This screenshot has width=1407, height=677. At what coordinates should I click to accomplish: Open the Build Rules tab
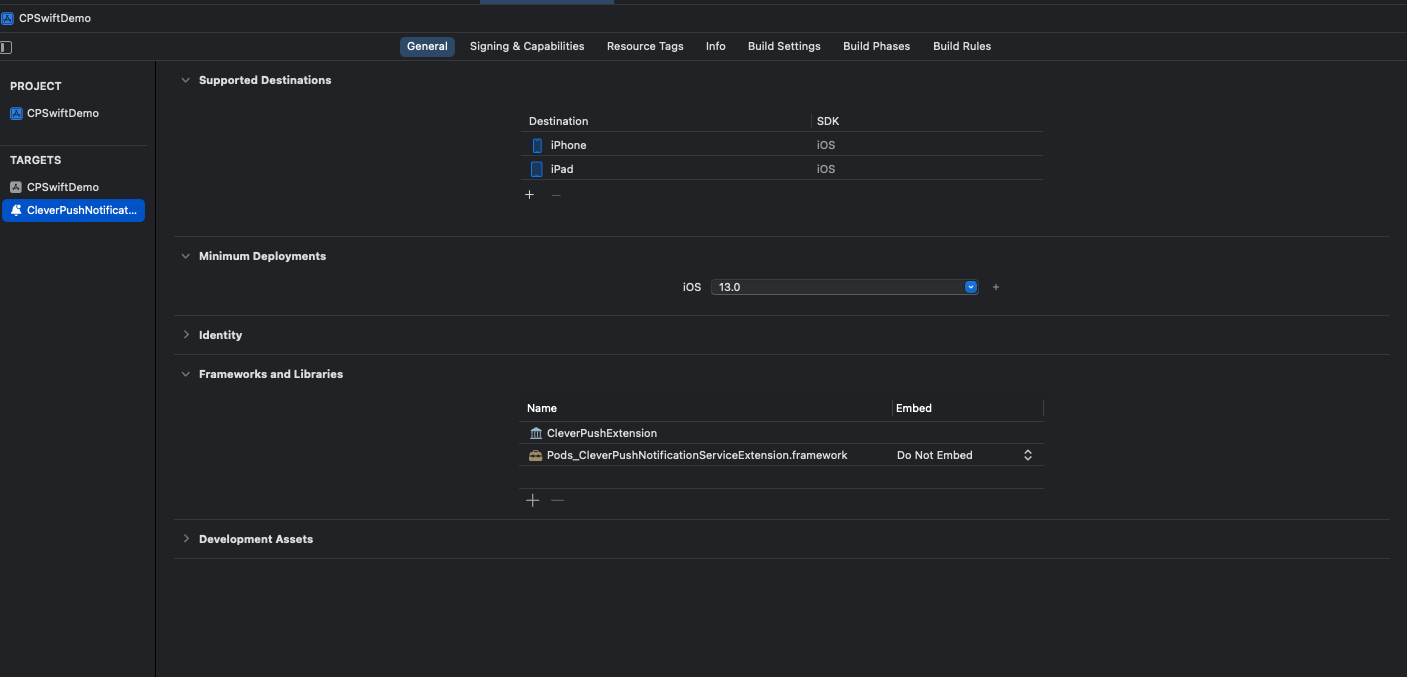[962, 46]
